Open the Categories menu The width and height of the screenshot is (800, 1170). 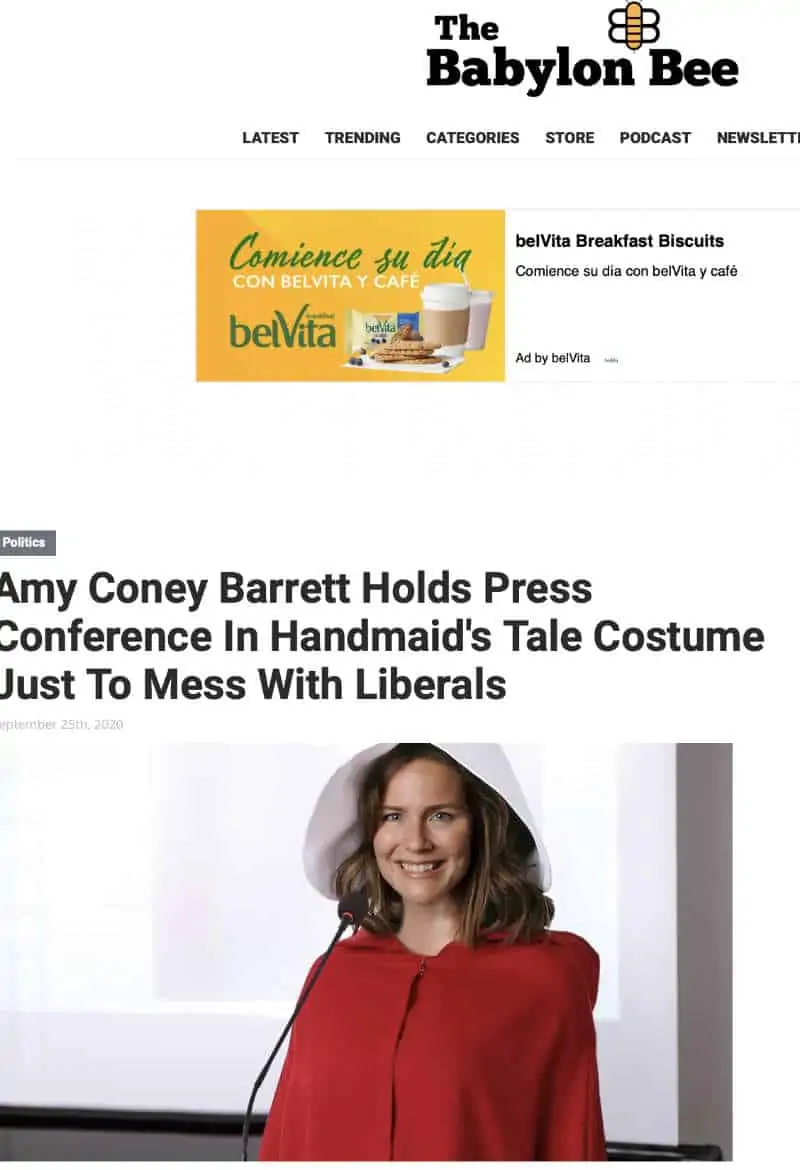pos(472,138)
